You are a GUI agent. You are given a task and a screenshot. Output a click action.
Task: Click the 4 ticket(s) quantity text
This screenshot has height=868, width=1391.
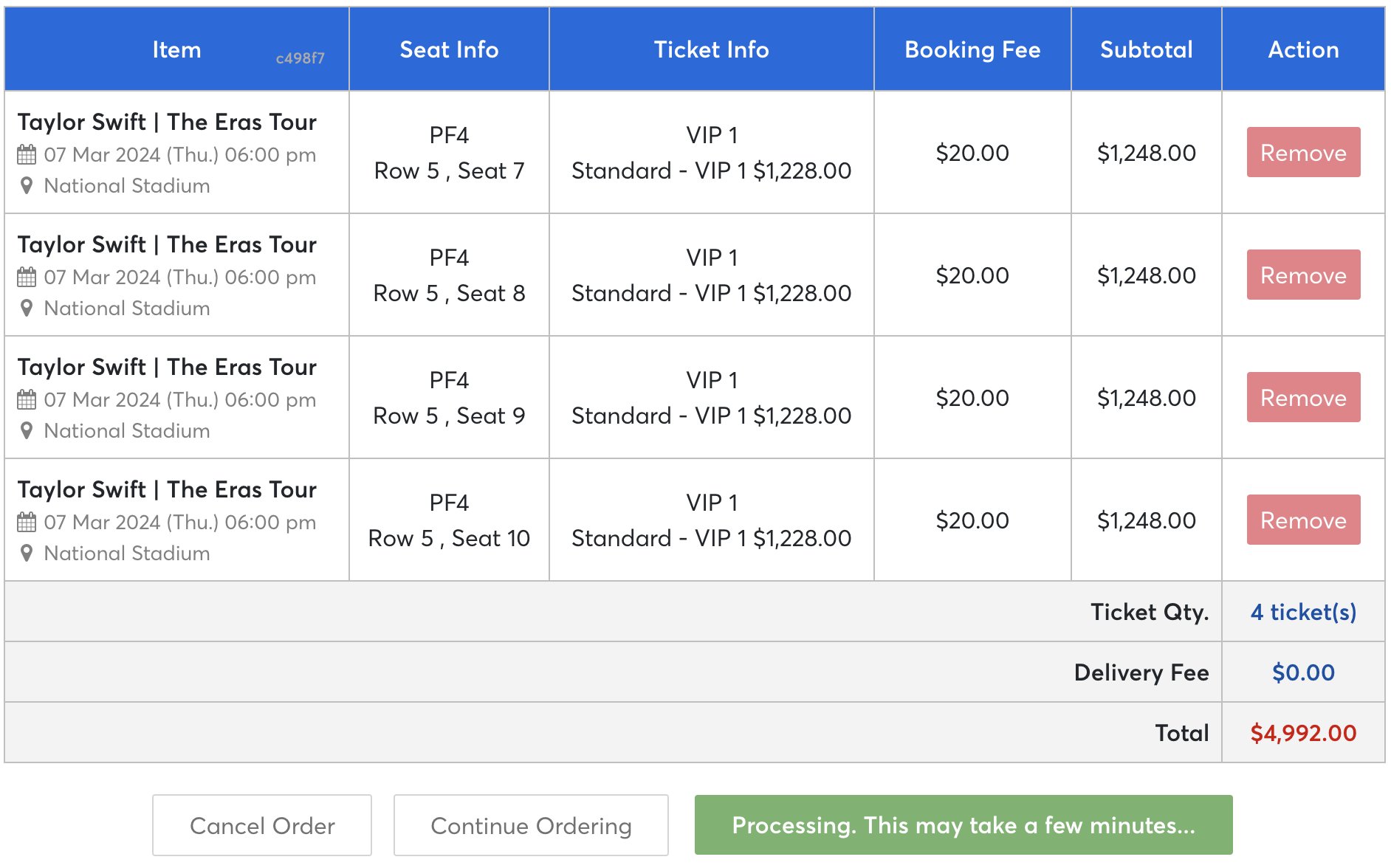1303,612
